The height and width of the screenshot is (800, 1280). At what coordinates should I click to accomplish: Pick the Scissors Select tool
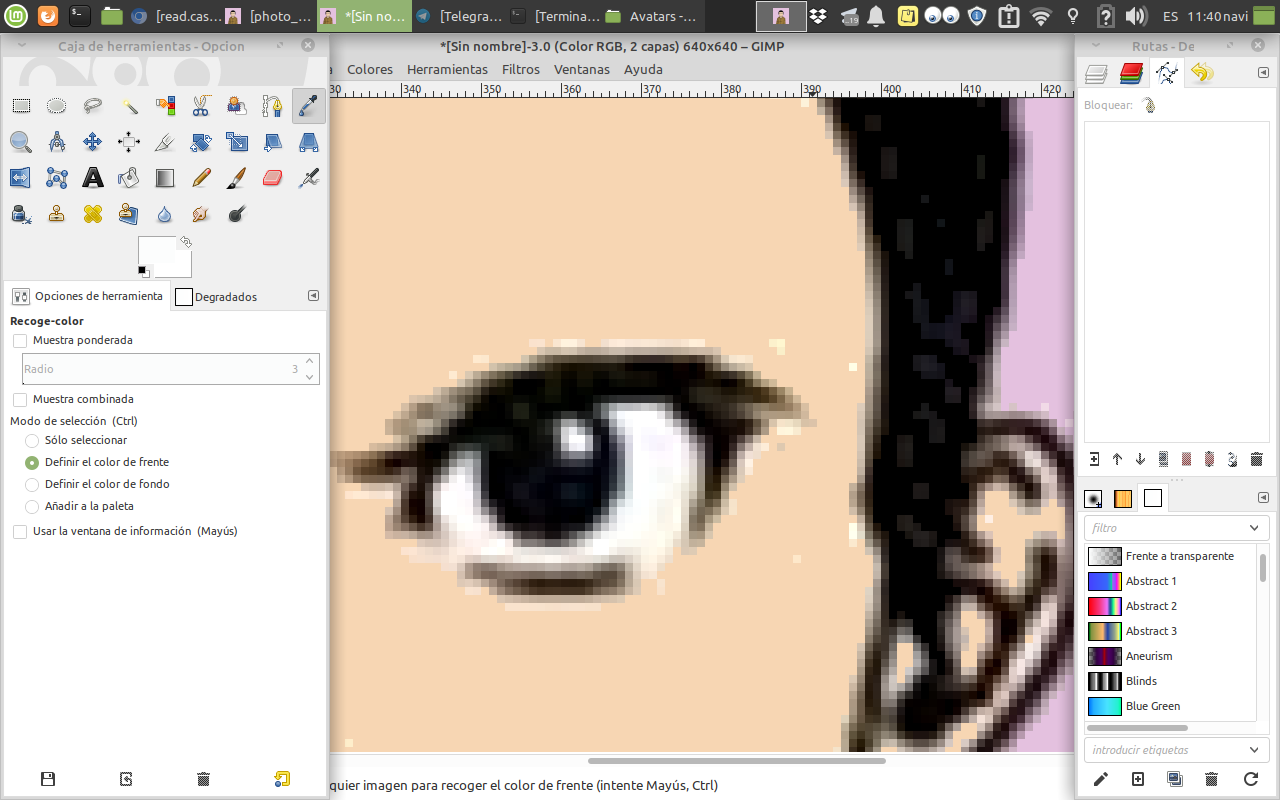(x=201, y=106)
